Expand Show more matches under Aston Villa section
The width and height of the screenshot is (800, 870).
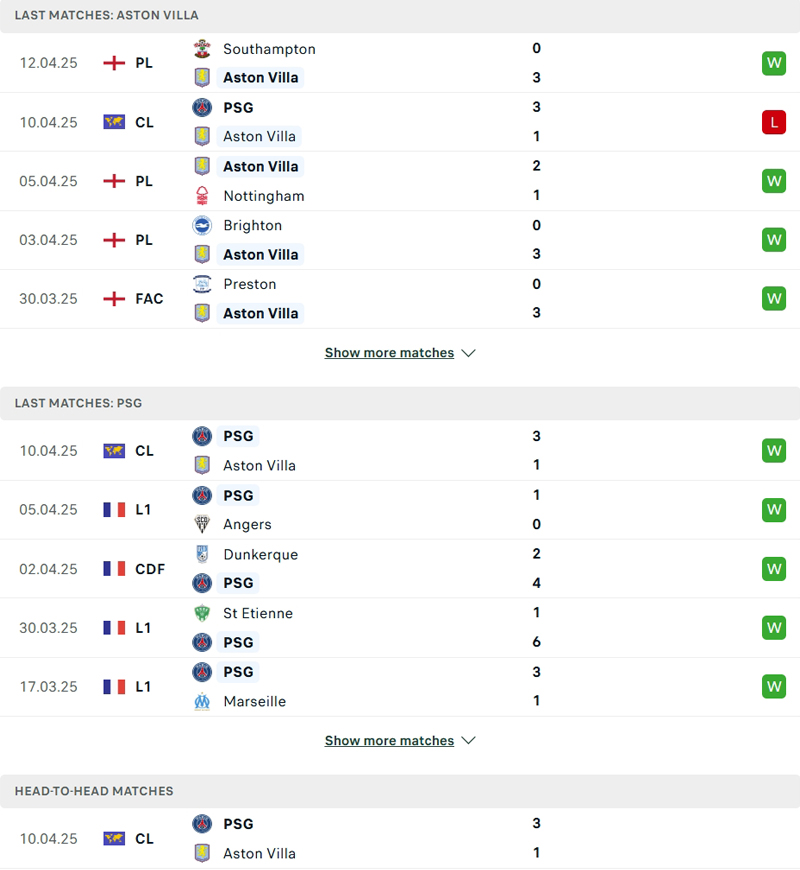coord(390,352)
